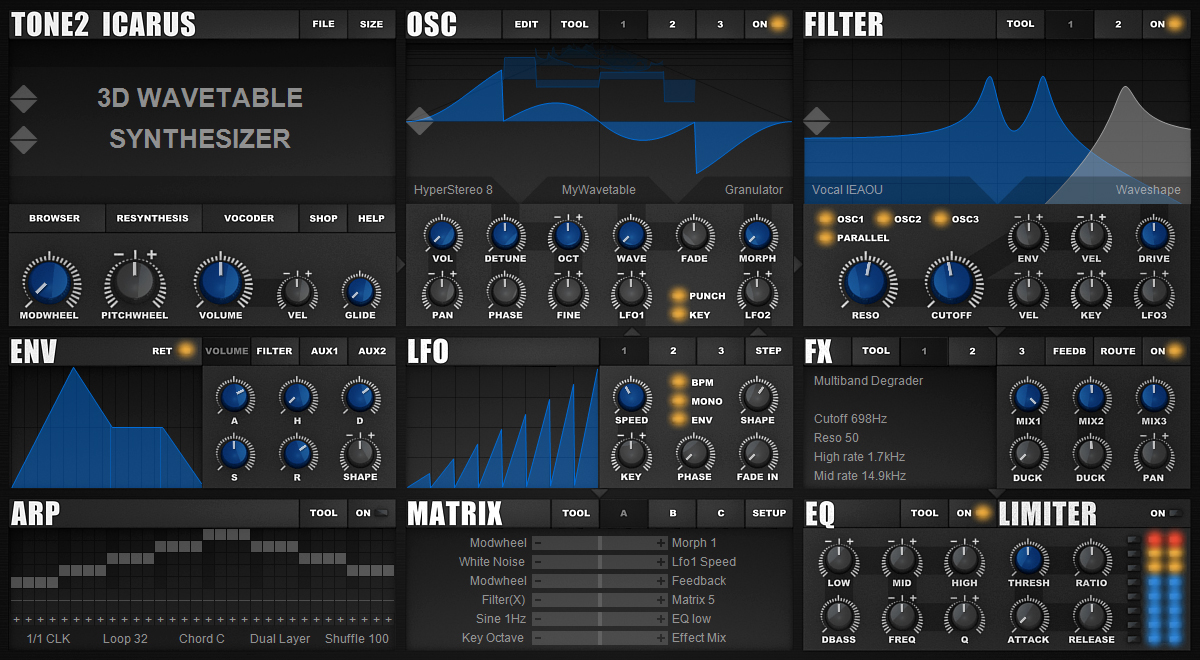Click the filter LFO3 knob
The image size is (1200, 660).
[1154, 292]
